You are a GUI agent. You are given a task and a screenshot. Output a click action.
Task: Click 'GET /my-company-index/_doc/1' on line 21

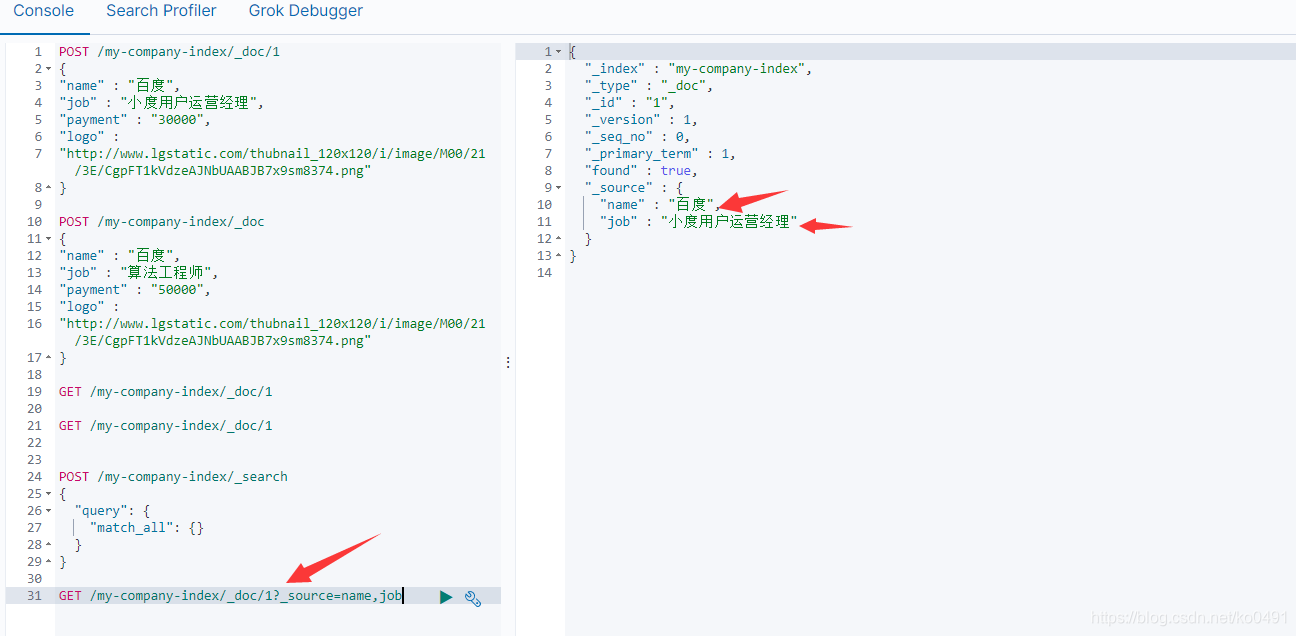tap(166, 426)
